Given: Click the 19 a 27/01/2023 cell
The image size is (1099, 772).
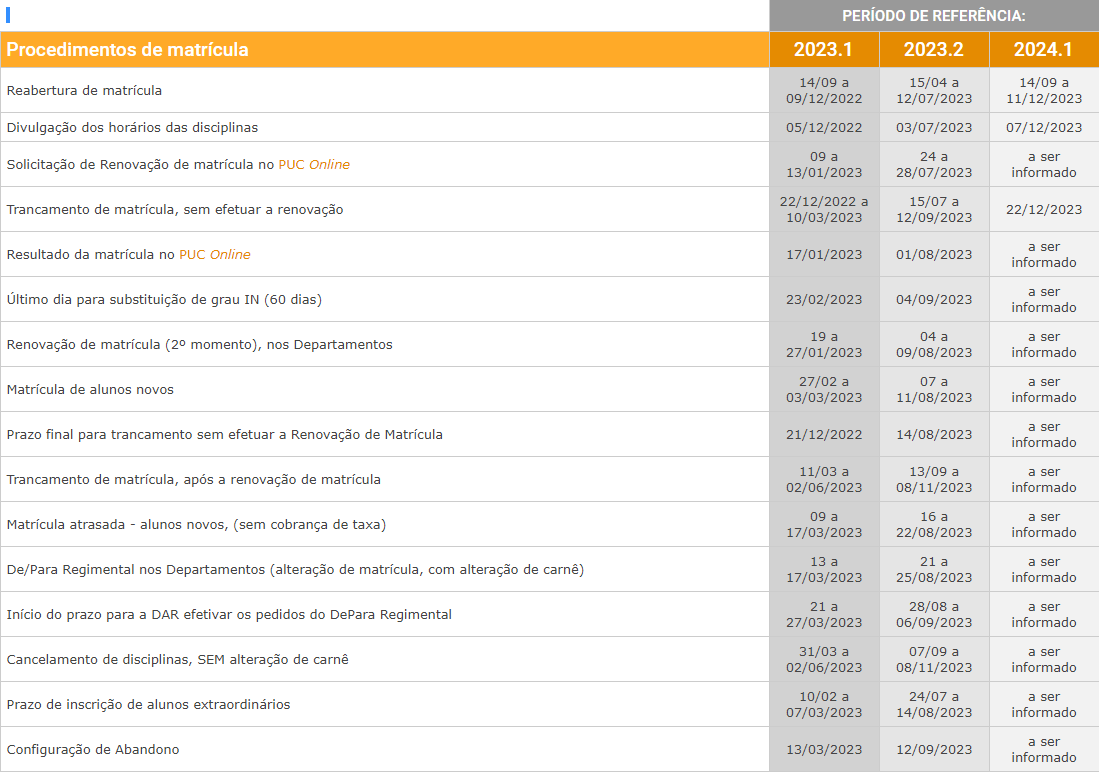Looking at the screenshot, I should (x=824, y=344).
